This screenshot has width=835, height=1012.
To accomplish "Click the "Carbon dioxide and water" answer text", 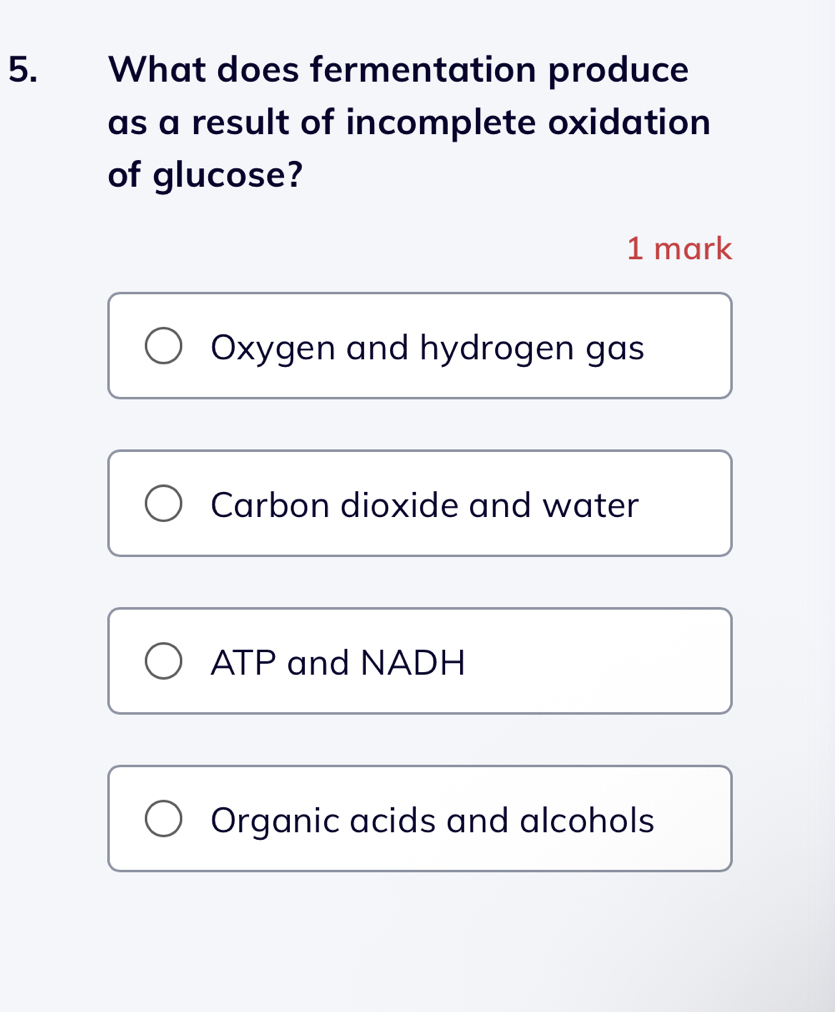I will [x=424, y=505].
